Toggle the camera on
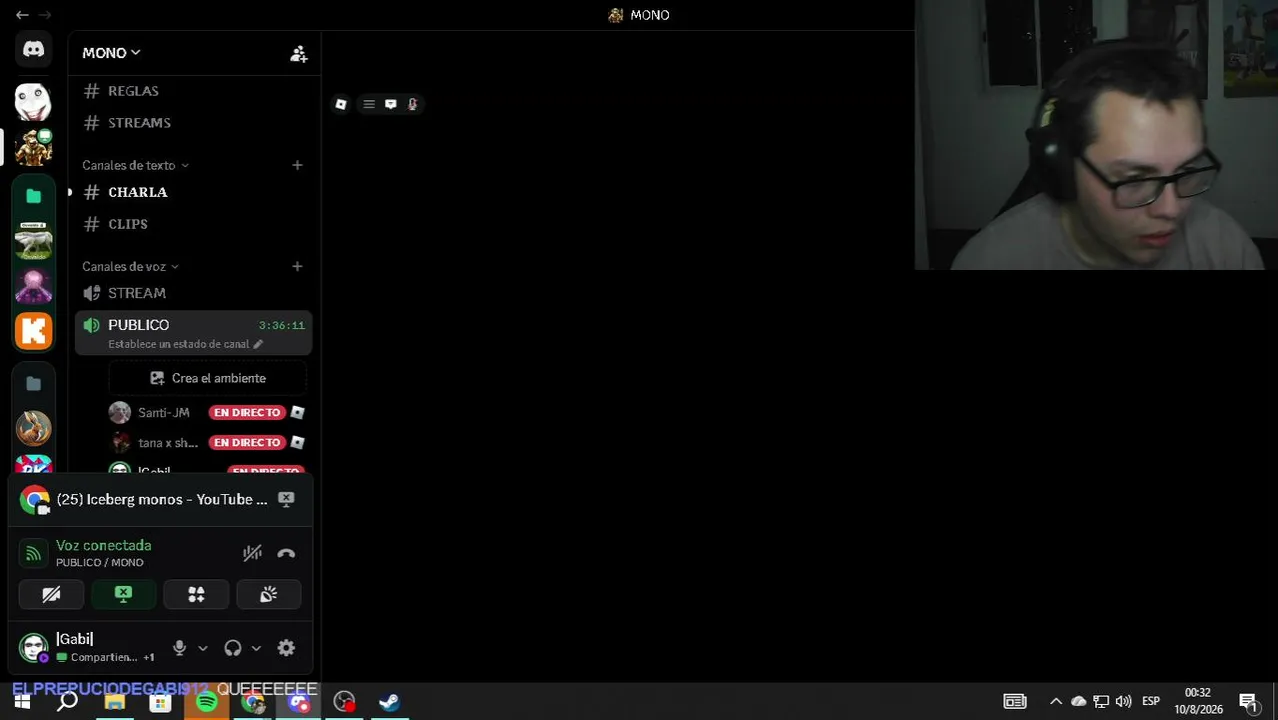This screenshot has height=720, width=1278. [x=51, y=594]
